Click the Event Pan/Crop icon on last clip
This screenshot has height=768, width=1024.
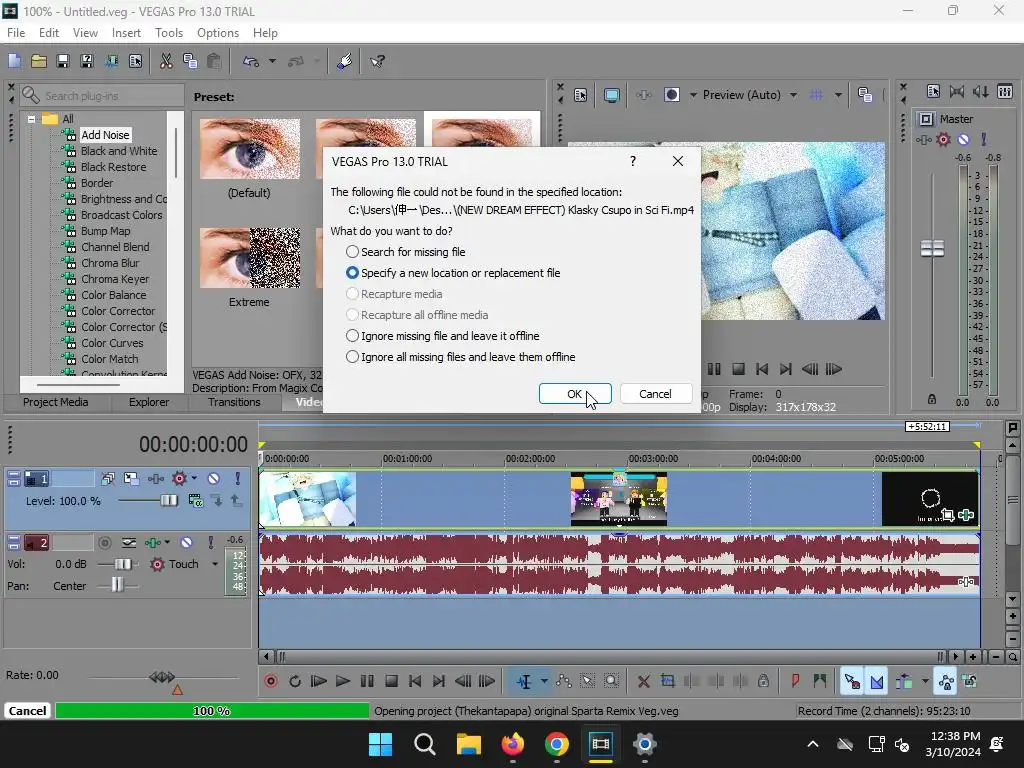point(948,515)
